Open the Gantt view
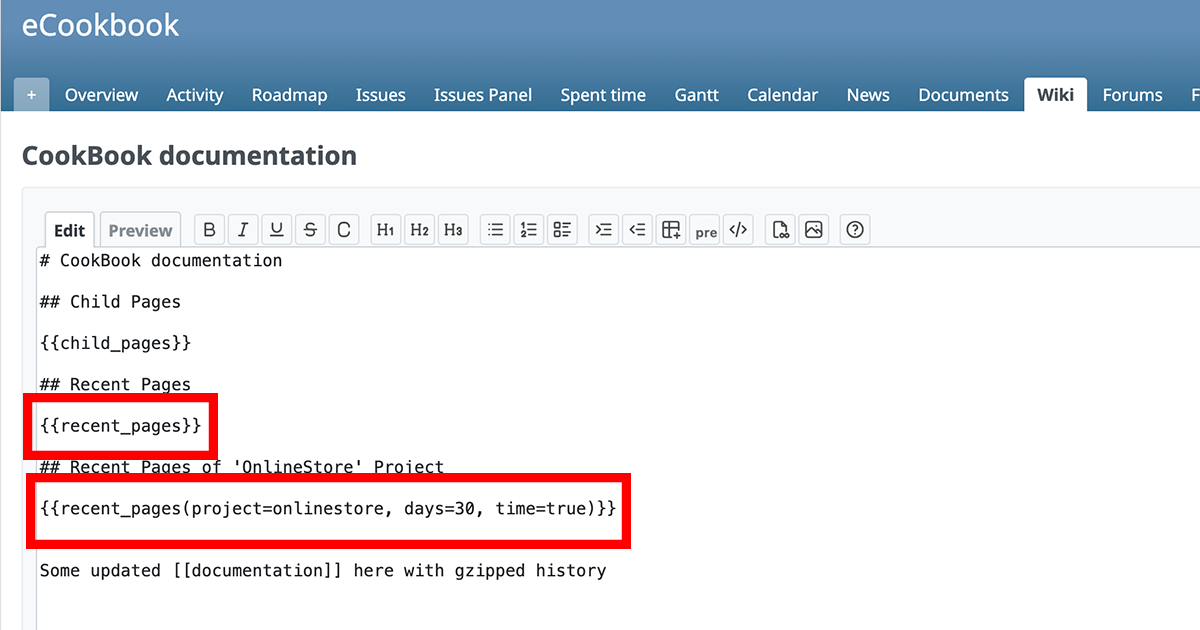Viewport: 1200px width, 630px height. (x=696, y=94)
